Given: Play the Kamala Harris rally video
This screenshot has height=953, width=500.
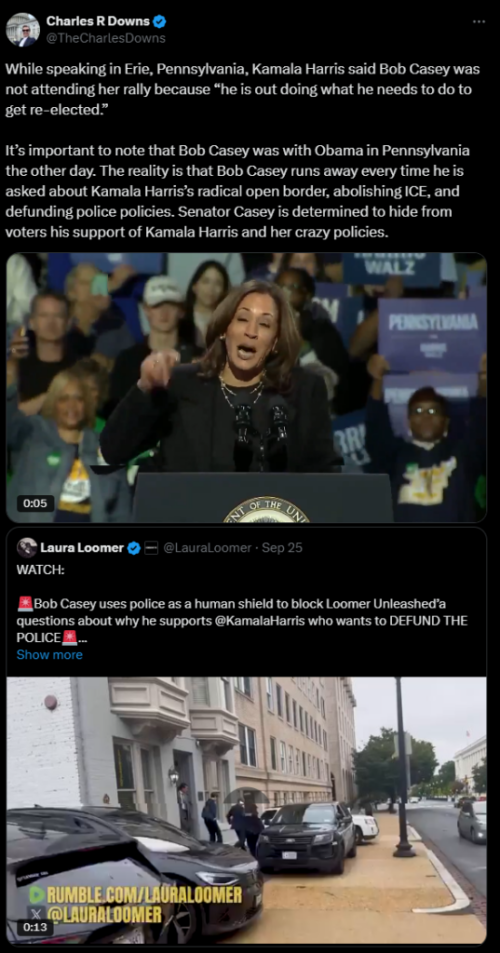Looking at the screenshot, I should (246, 388).
